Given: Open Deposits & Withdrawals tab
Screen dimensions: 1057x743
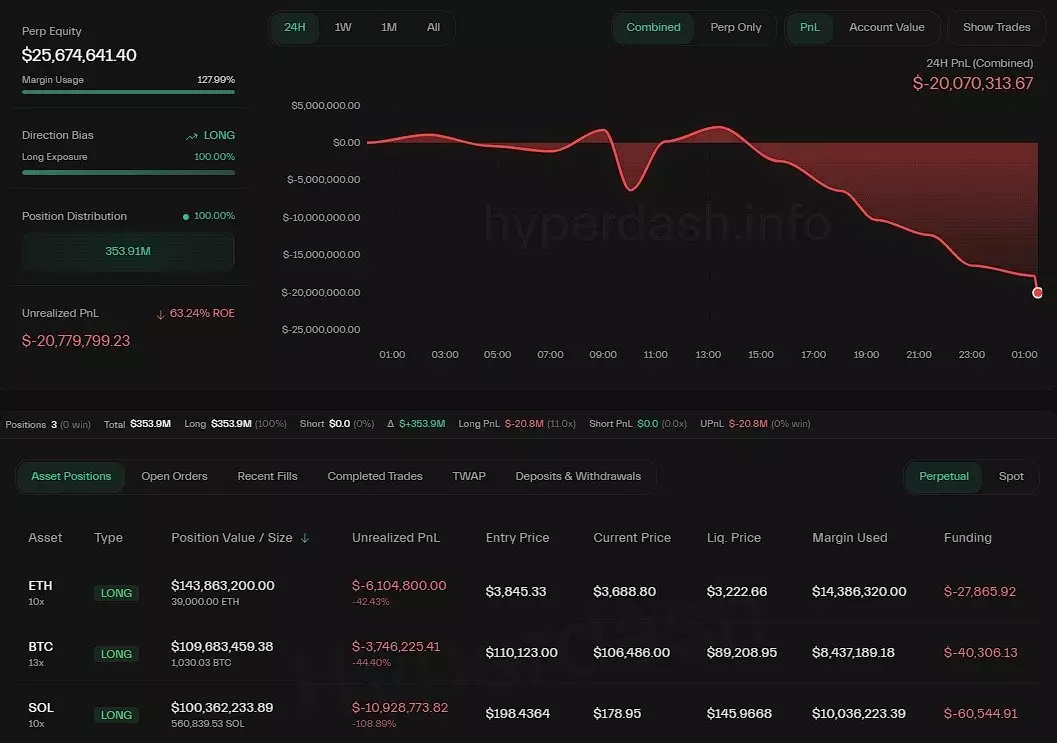Looking at the screenshot, I should tap(578, 476).
